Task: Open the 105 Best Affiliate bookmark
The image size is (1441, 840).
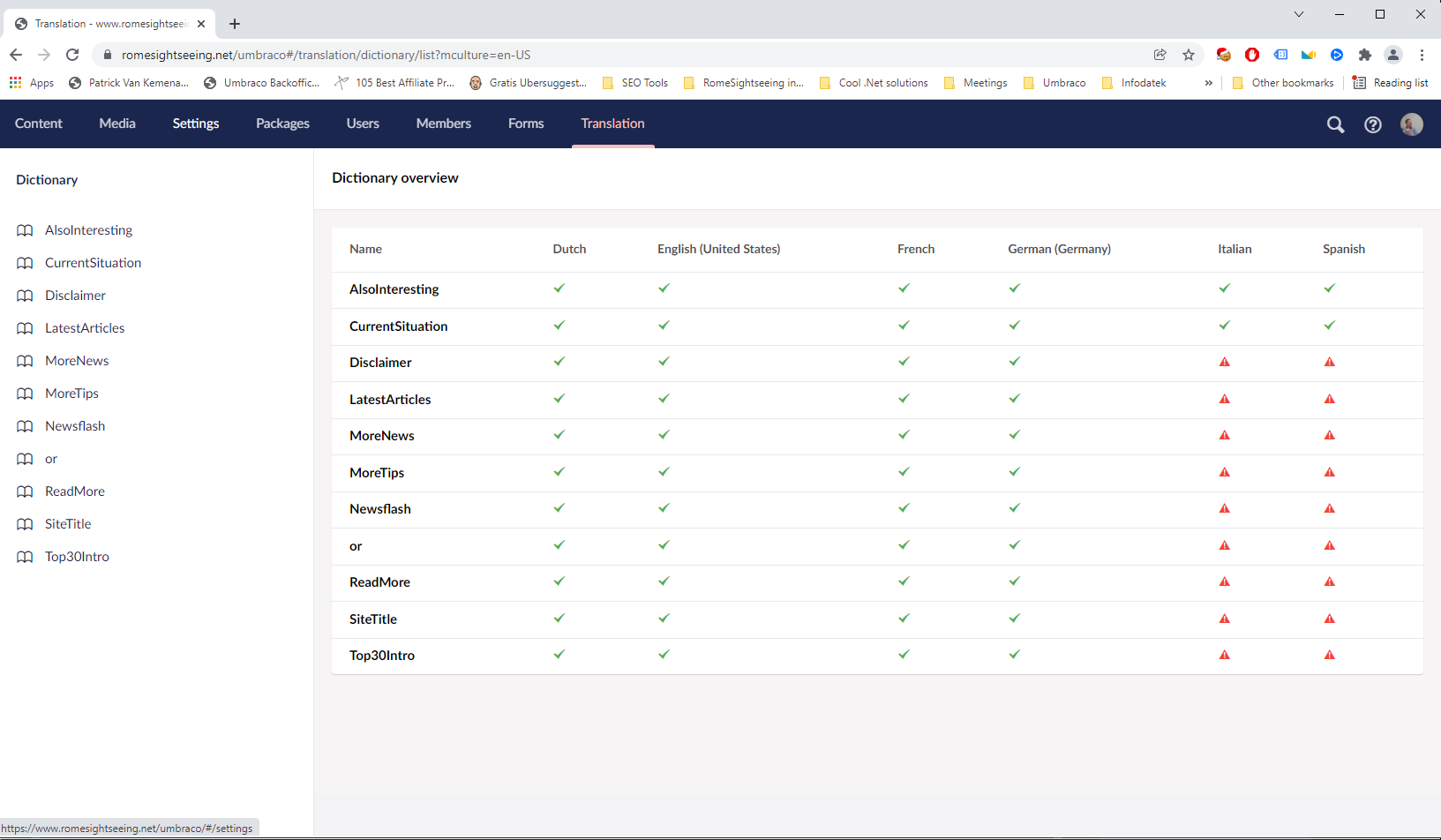Action: [x=394, y=83]
